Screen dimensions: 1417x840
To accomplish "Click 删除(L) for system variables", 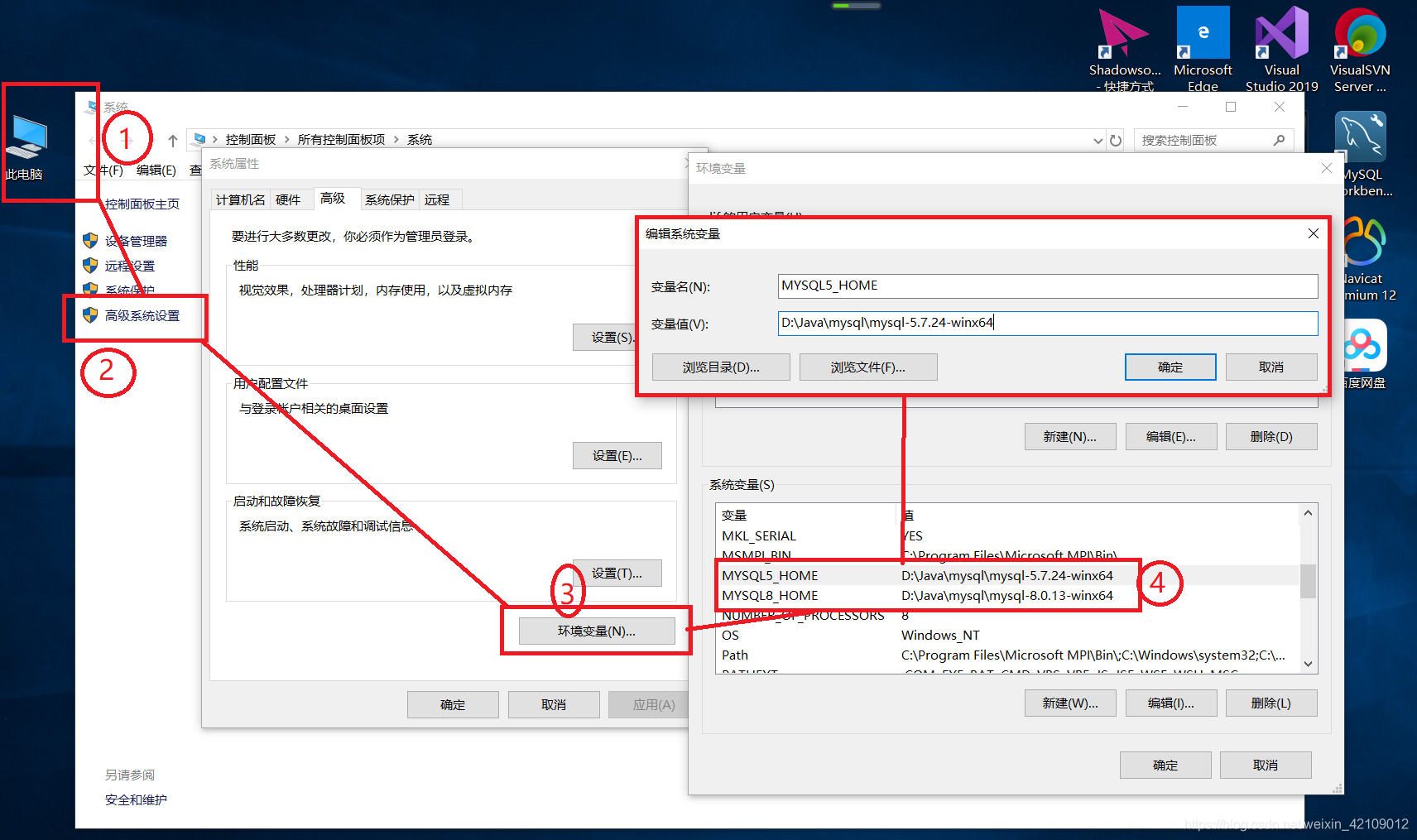I will pos(1271,703).
